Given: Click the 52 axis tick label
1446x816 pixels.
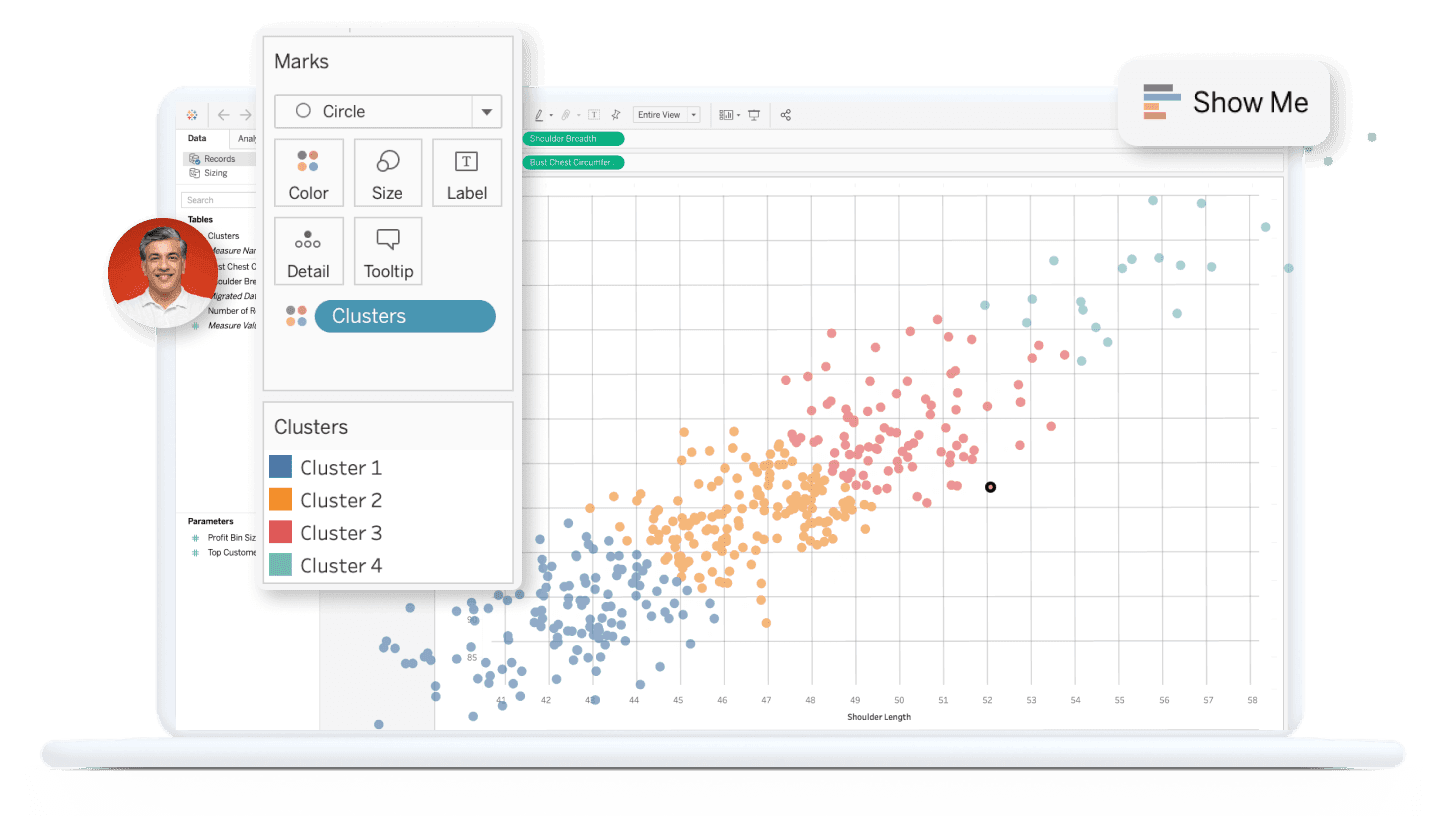Looking at the screenshot, I should click(987, 701).
